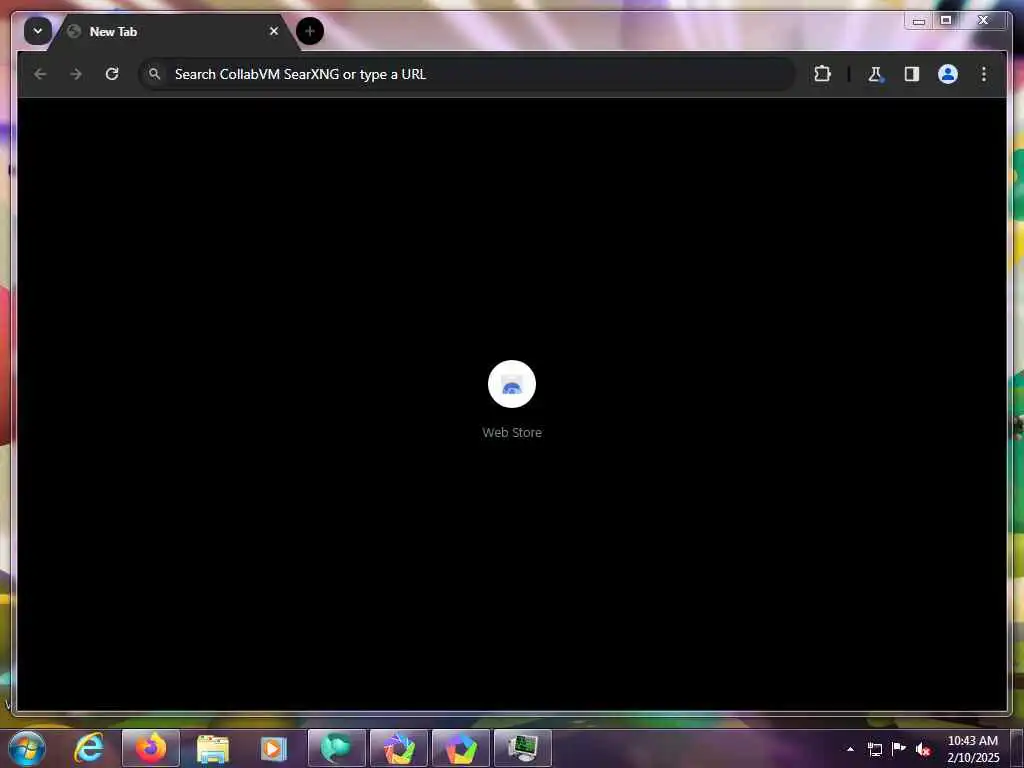Toggle the side panel
The image size is (1024, 768).
coord(912,74)
